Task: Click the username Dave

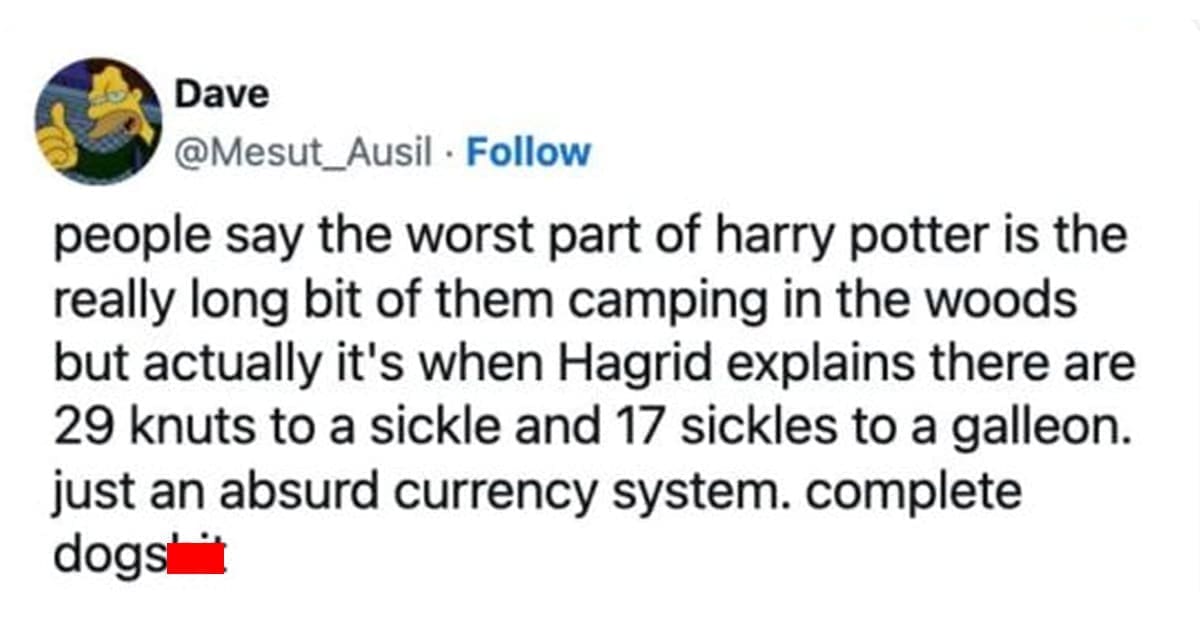Action: click(x=221, y=93)
